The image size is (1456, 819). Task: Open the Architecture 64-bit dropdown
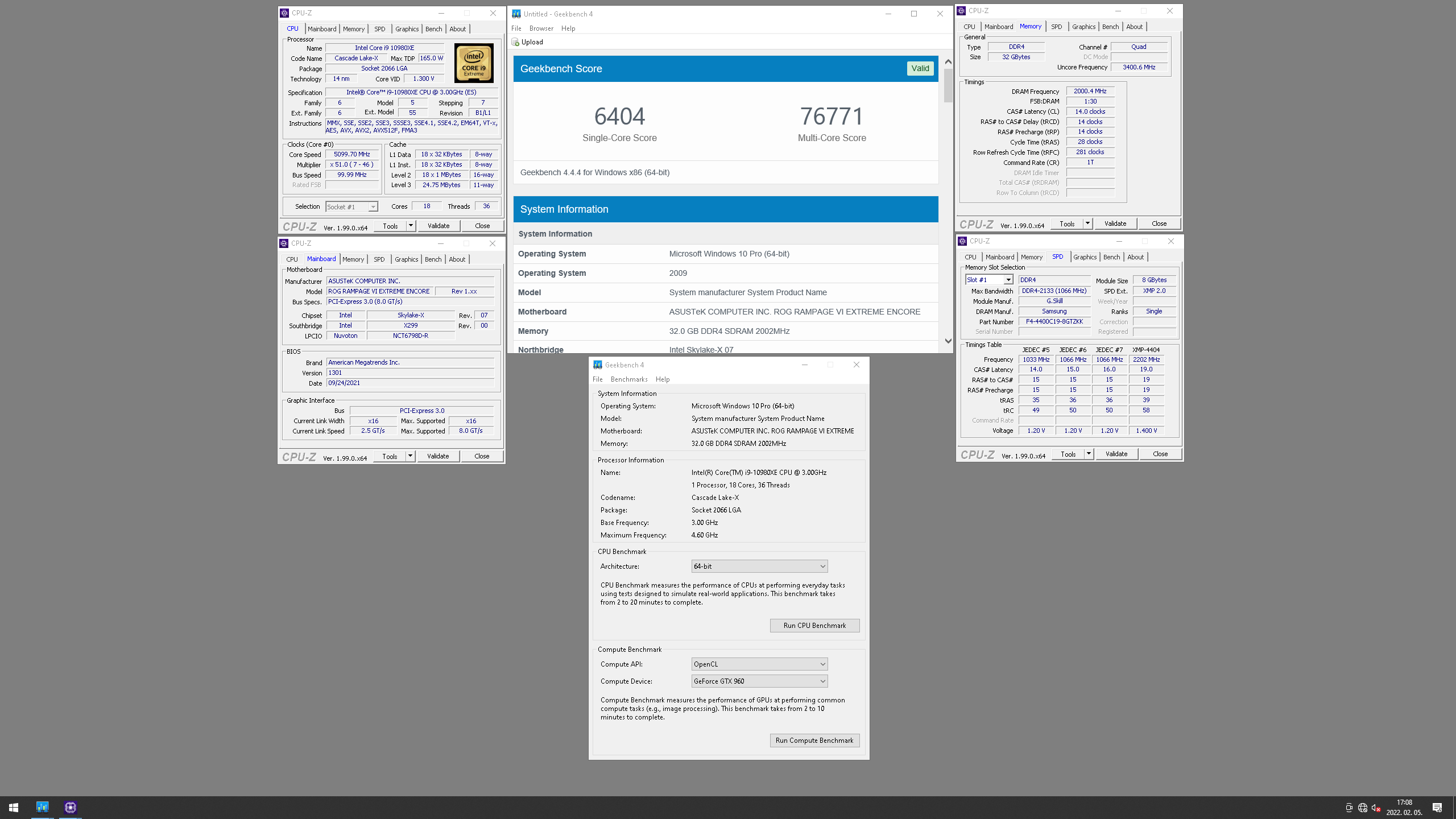coord(759,566)
